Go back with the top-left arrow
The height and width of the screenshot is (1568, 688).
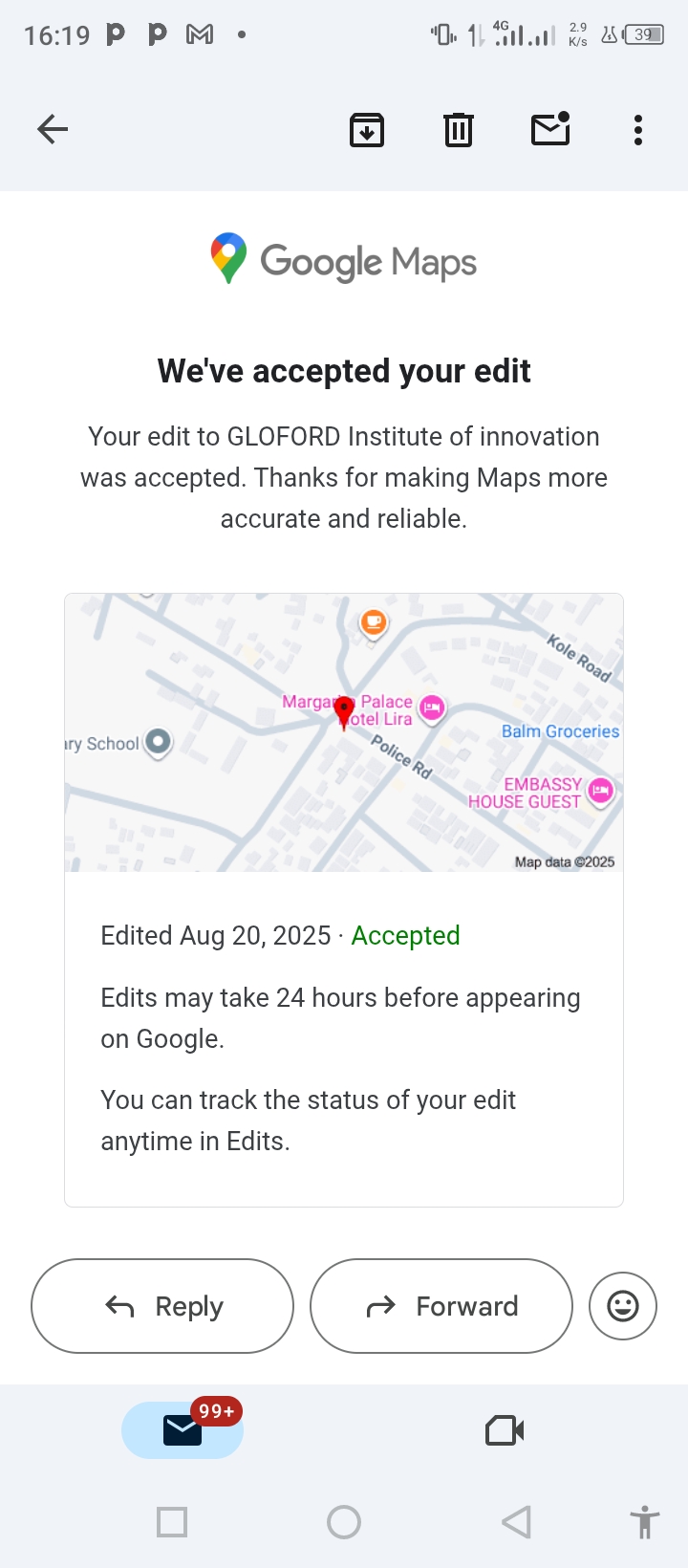pos(53,129)
